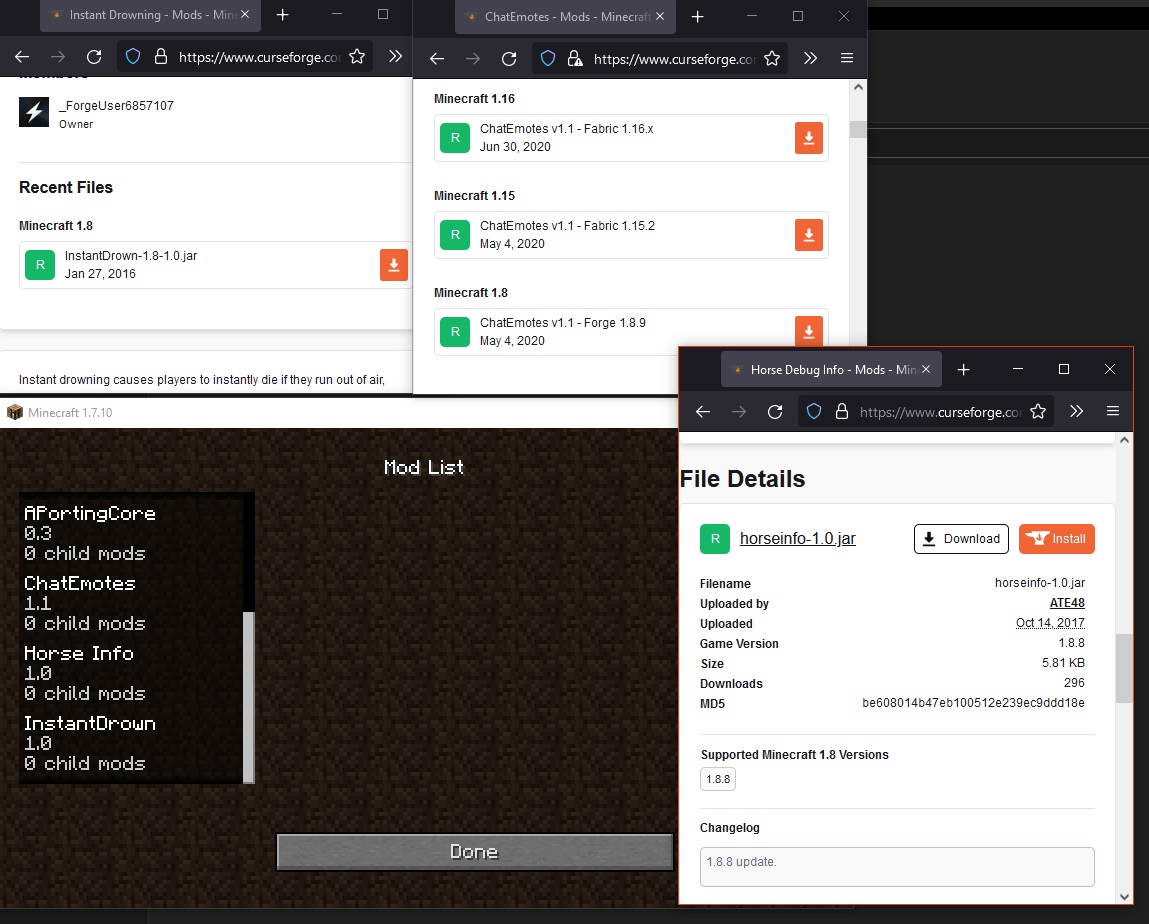
Task: Bookmark the Instant Drowning page with star
Action: click(357, 56)
